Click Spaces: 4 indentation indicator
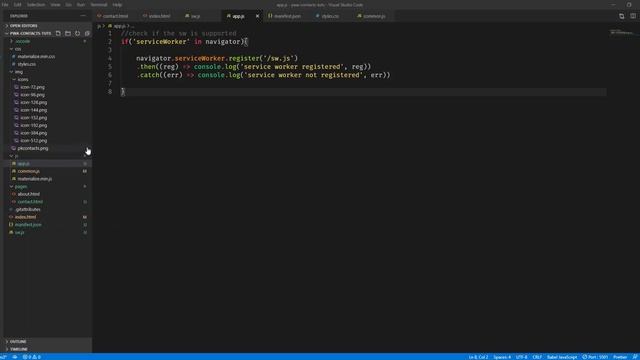Image resolution: width=640 pixels, height=360 pixels. coord(502,357)
